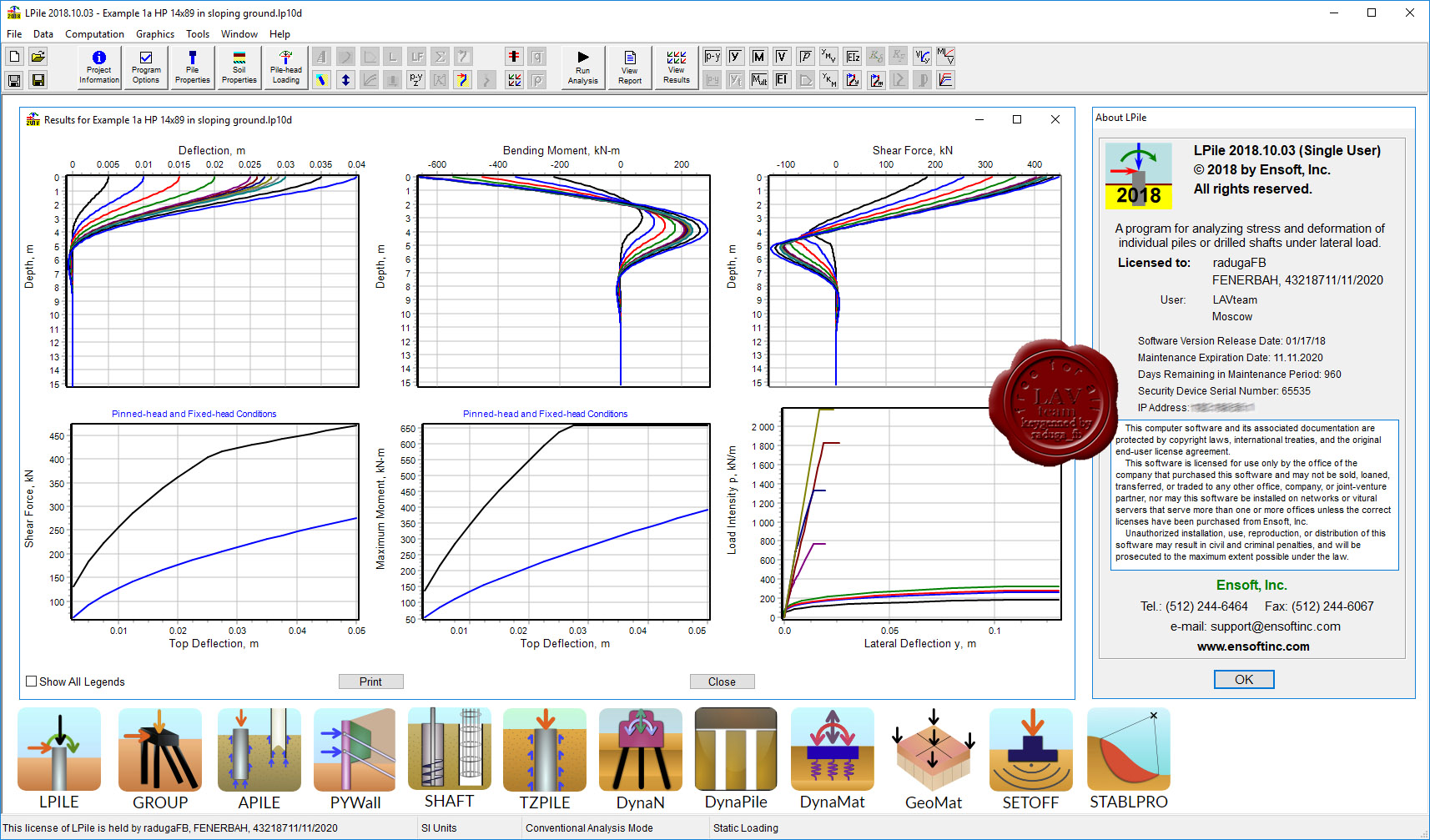Show Mult ultimate moment plot icon
This screenshot has height=840, width=1430.
pos(758,80)
